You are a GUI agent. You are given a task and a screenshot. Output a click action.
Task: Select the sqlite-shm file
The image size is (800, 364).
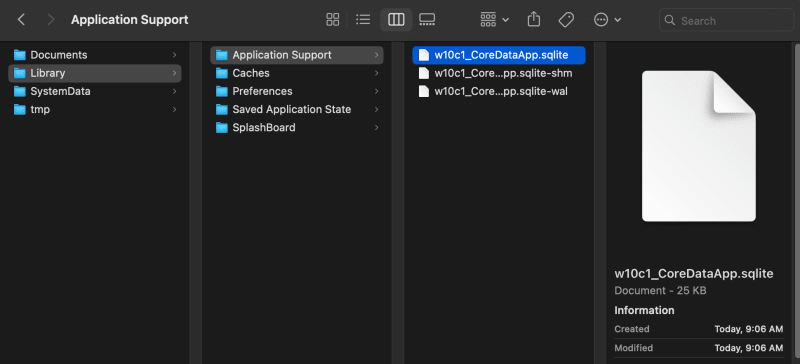[x=498, y=73]
